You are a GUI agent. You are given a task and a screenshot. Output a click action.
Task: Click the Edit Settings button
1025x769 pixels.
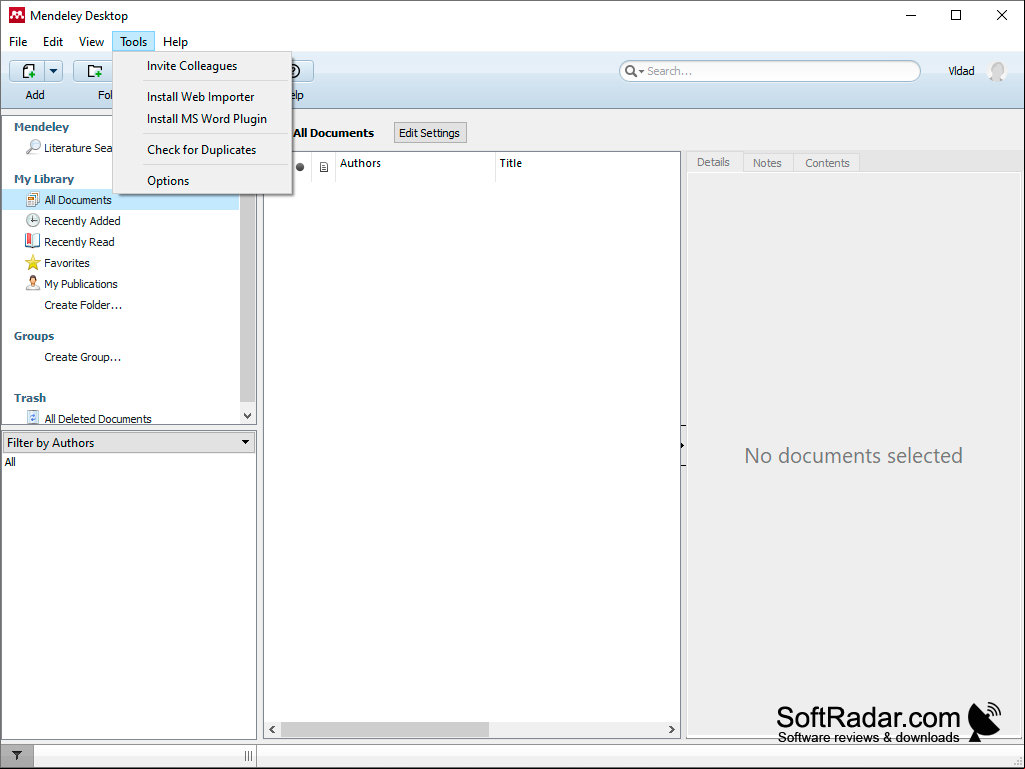(x=430, y=133)
